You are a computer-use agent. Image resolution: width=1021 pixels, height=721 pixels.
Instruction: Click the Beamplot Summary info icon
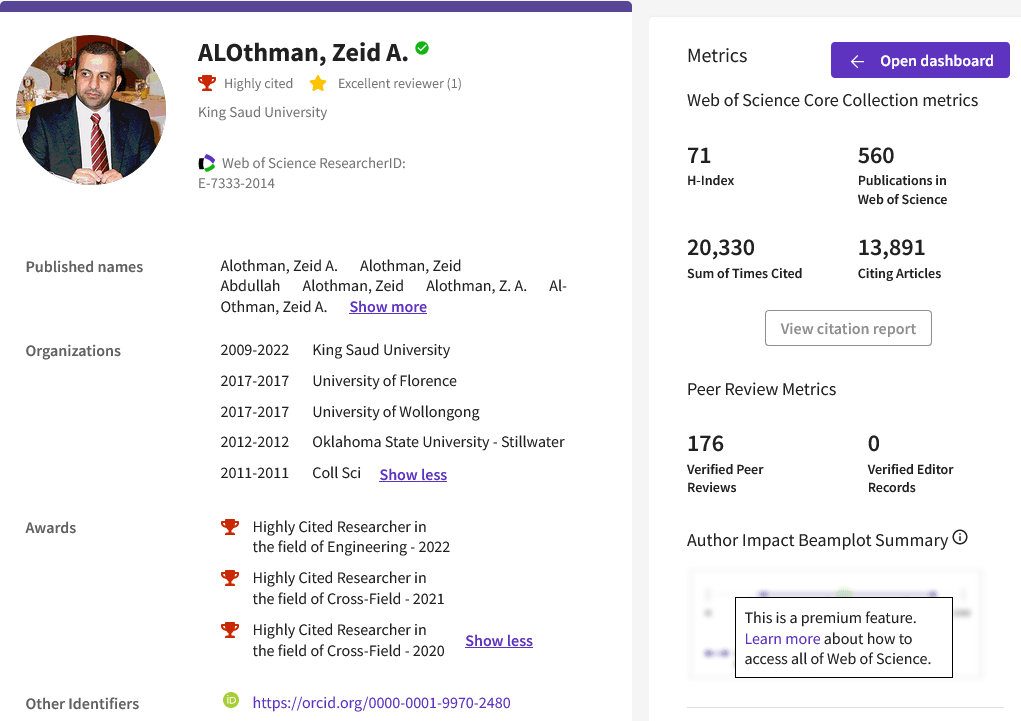[960, 538]
